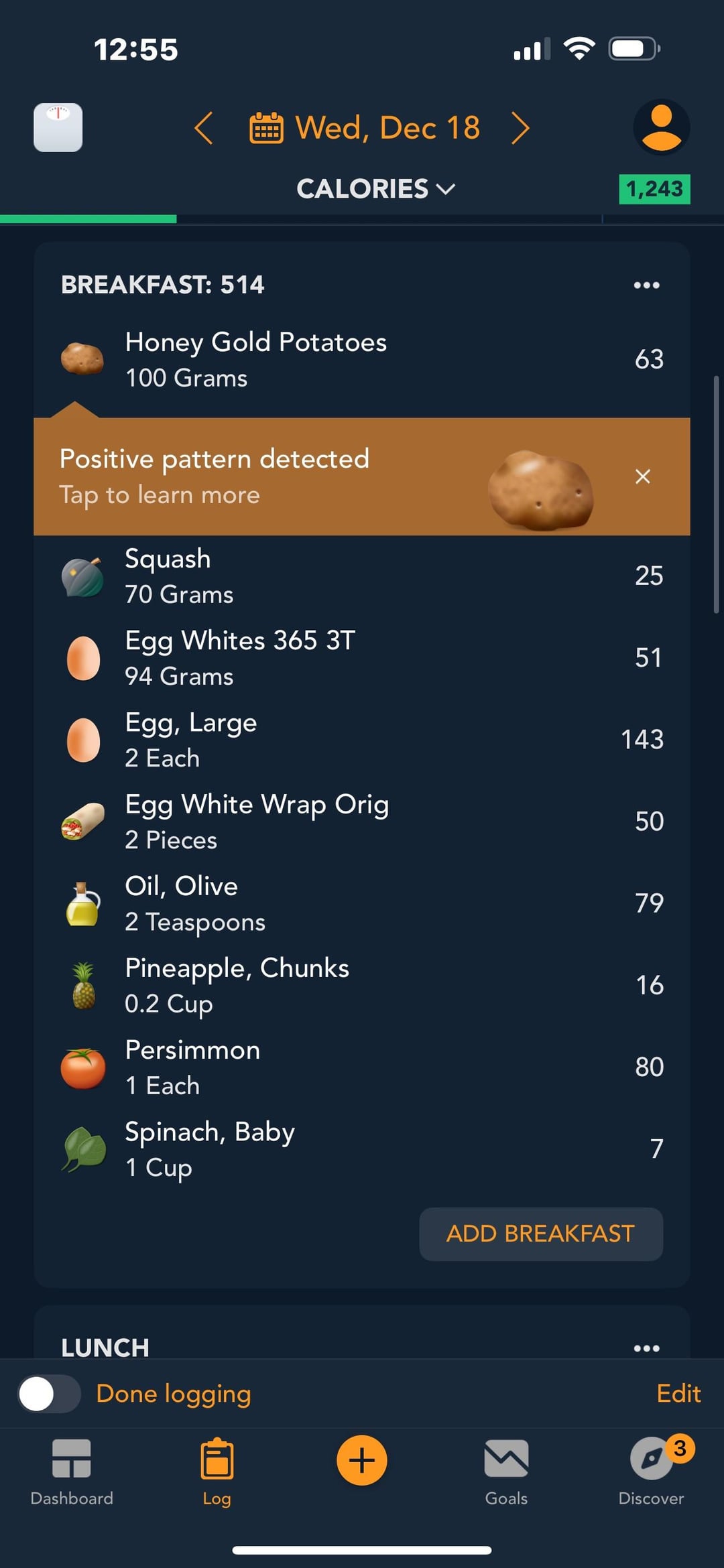724x1568 pixels.
Task: Tap the ADD BREAKFAST button
Action: (x=541, y=1234)
